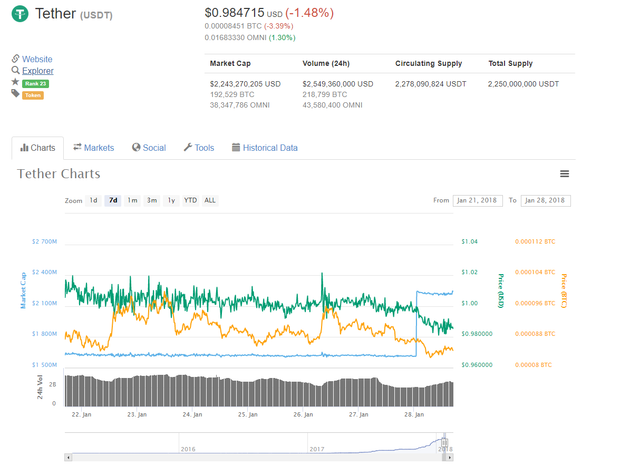Click the Tether logo icon
The height and width of the screenshot is (465, 640).
click(x=20, y=13)
